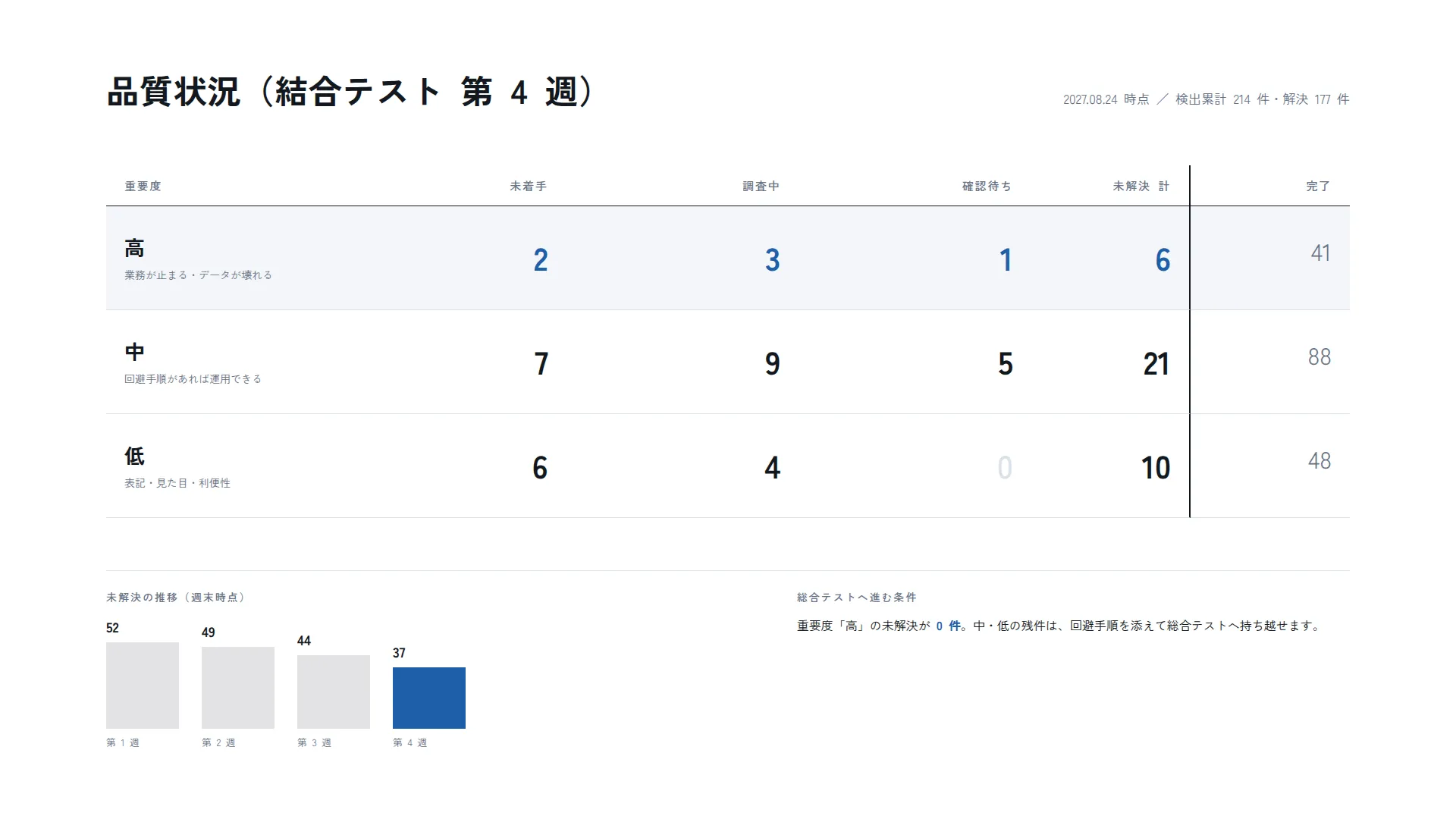
Task: Click the bar value label 44
Action: (x=303, y=641)
